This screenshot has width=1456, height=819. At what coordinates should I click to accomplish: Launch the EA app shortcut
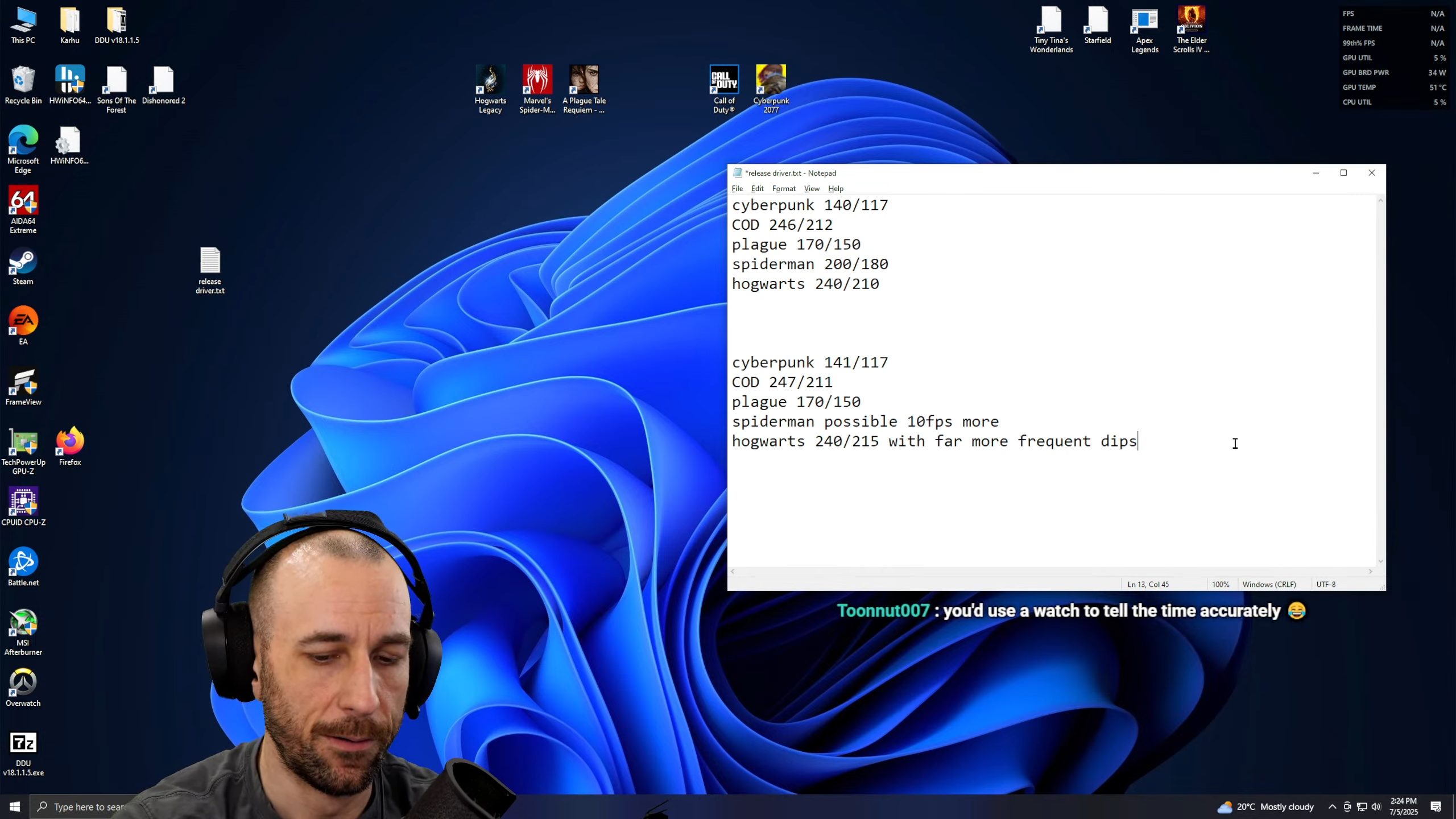pos(23,326)
